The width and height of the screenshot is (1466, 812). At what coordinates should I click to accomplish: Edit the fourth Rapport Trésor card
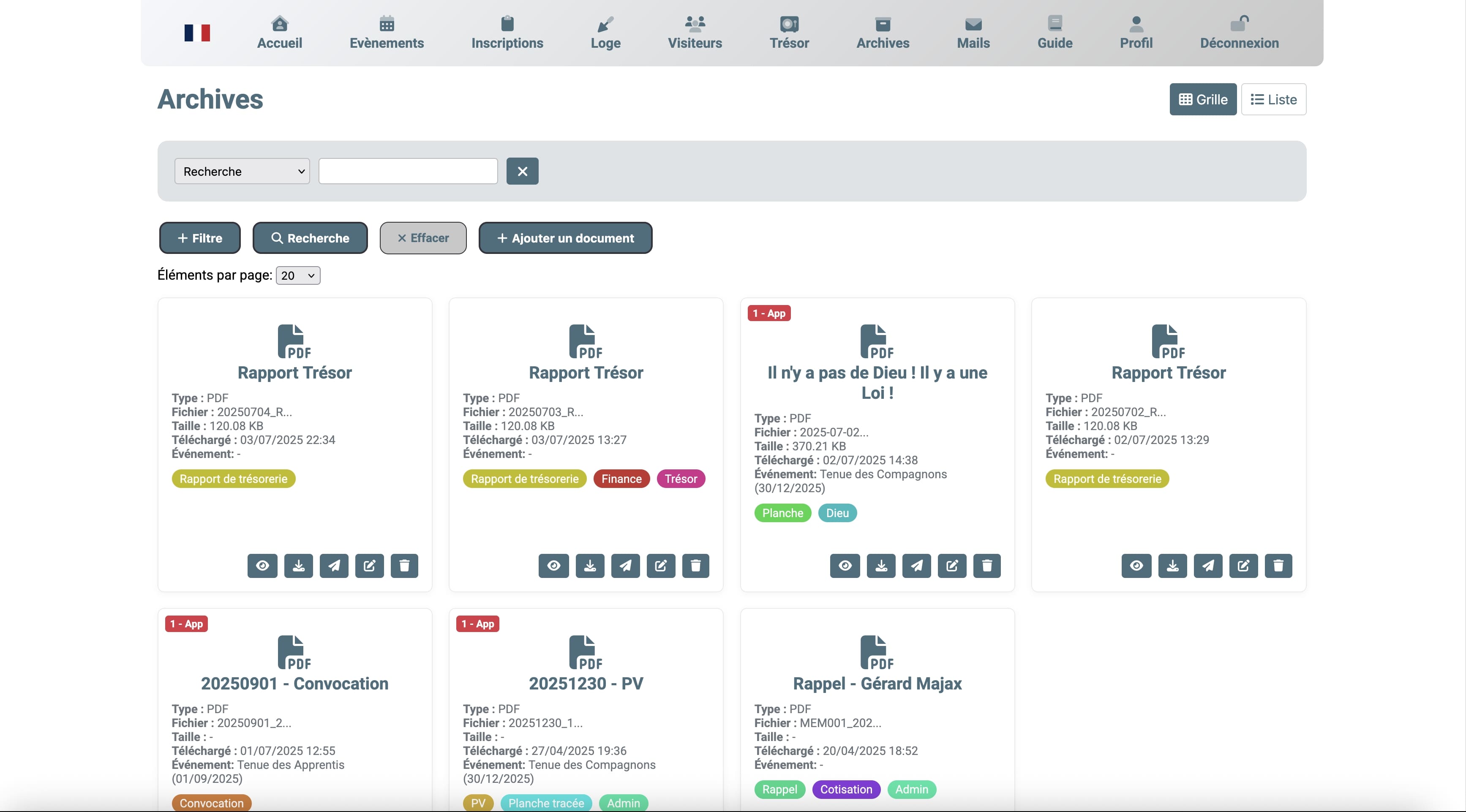tap(1243, 566)
